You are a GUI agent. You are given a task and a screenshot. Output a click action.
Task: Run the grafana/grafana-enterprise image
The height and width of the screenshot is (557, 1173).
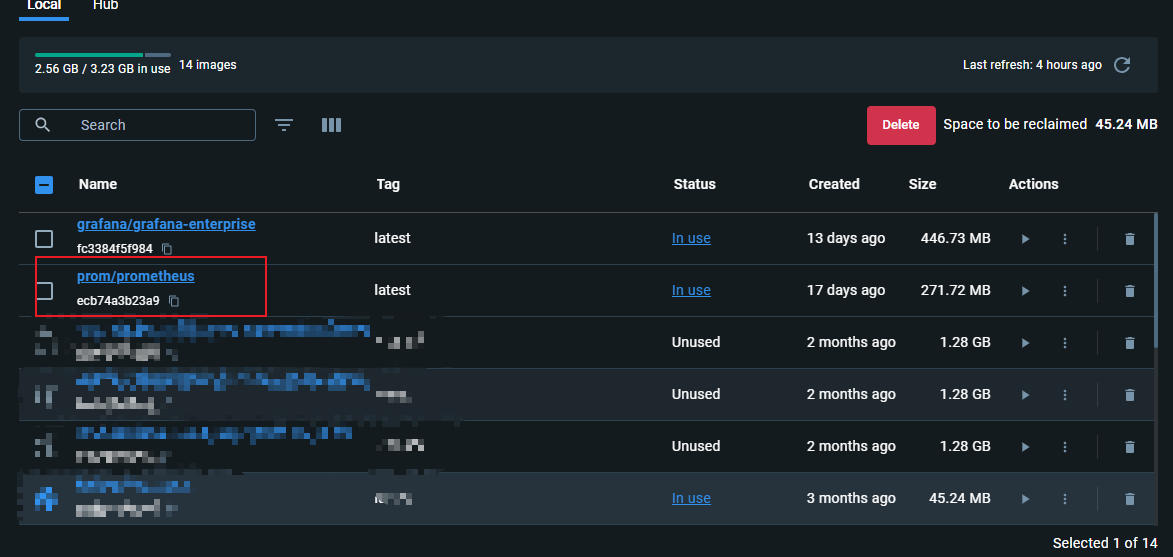tap(1025, 239)
